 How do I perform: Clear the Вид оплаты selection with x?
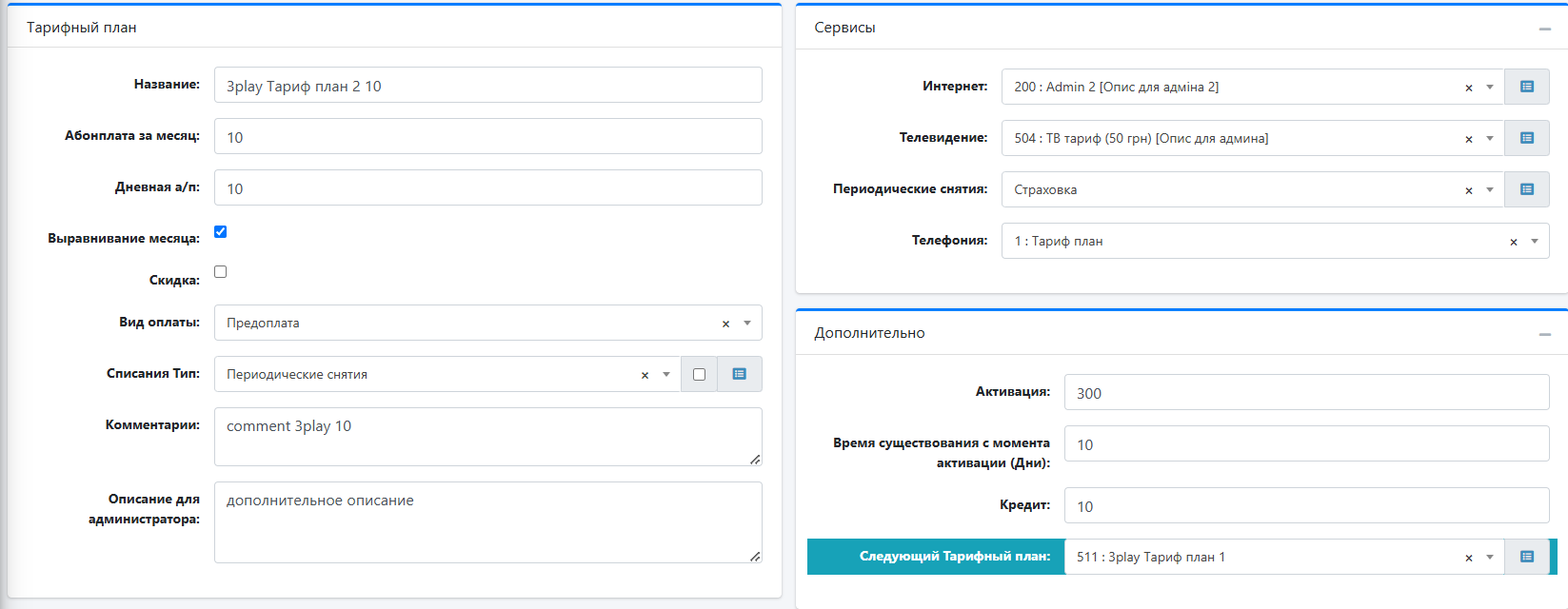(725, 324)
